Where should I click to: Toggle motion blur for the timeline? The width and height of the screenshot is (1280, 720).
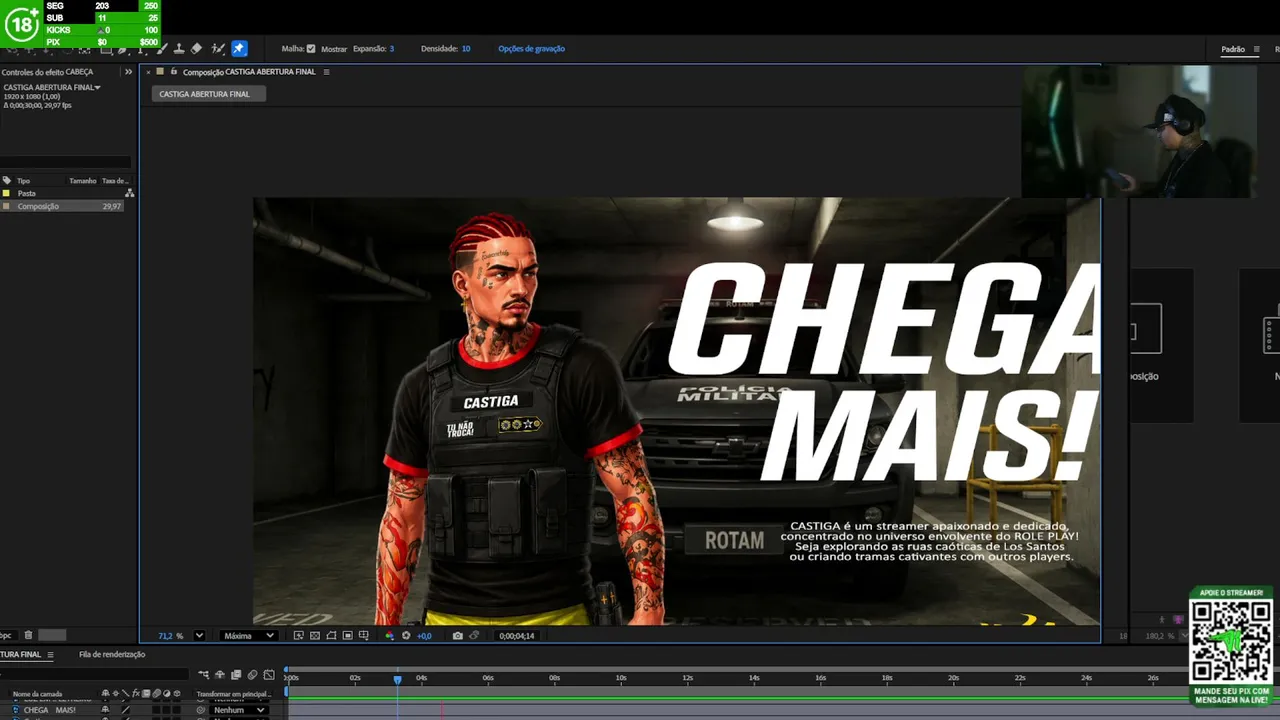(x=253, y=675)
